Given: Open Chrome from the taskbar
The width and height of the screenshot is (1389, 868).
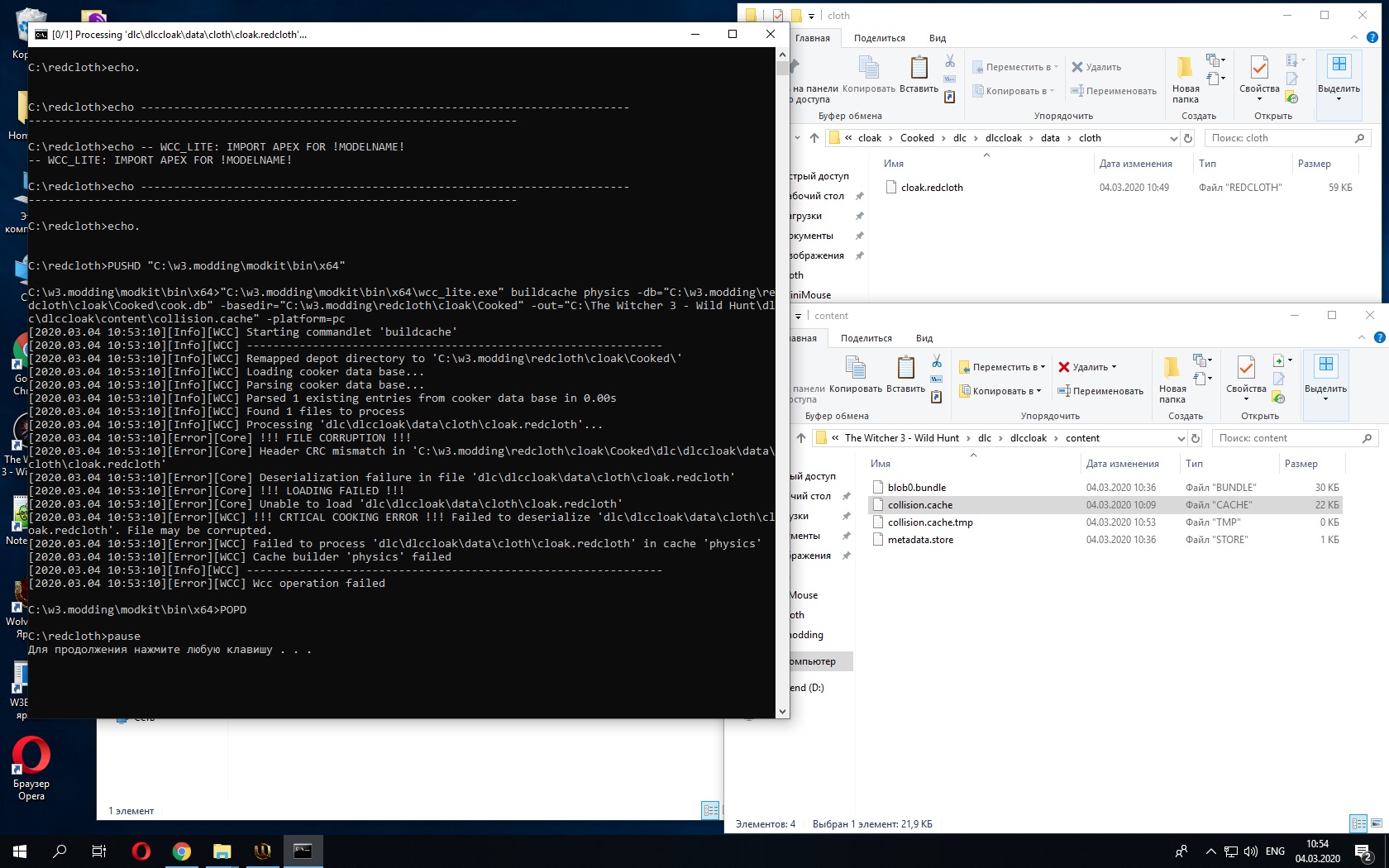Looking at the screenshot, I should (182, 851).
